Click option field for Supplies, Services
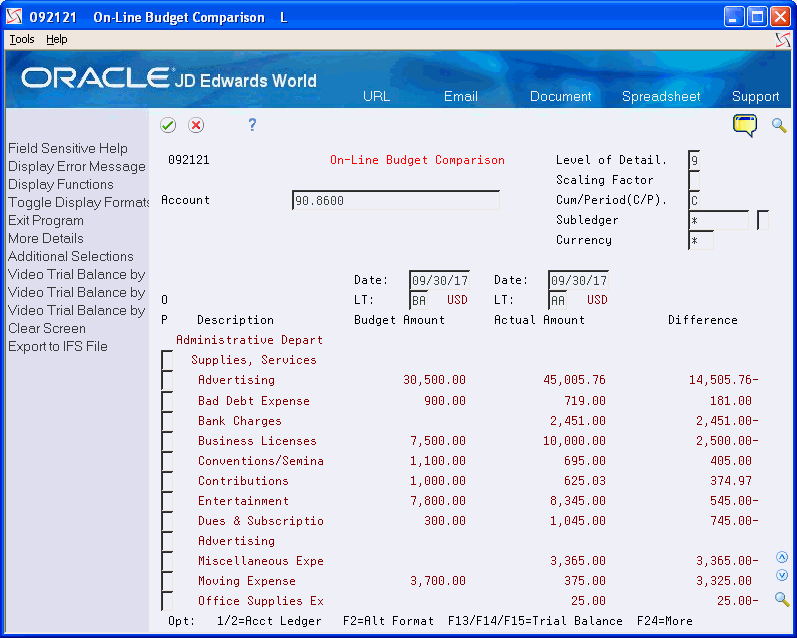Screen dimensions: 797x638 [167, 360]
